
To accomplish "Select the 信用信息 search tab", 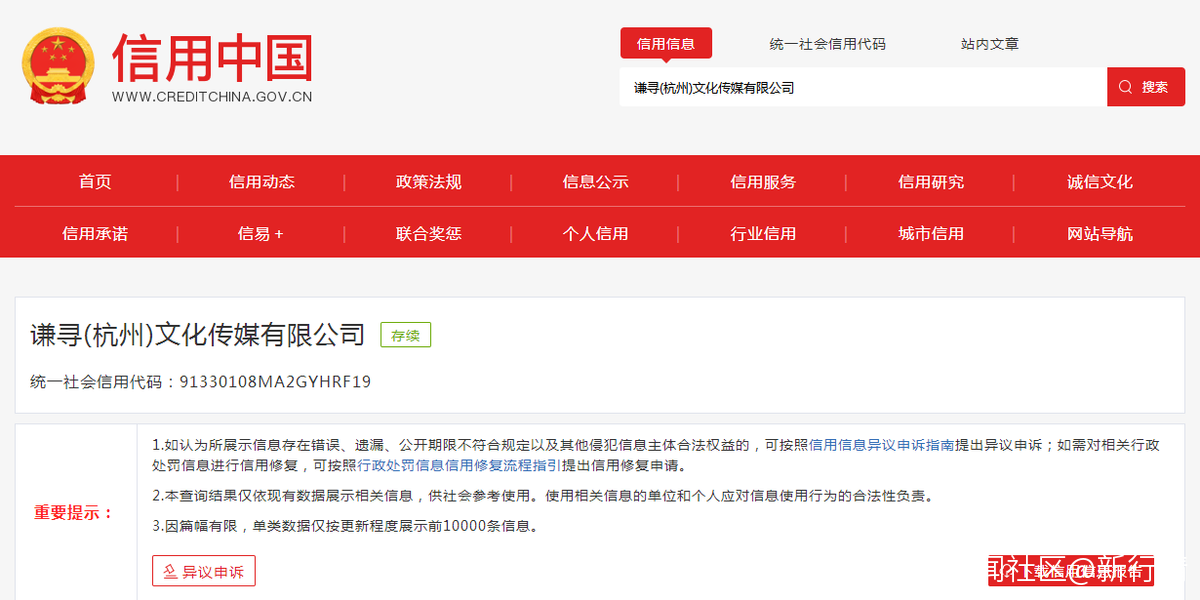I will click(666, 44).
